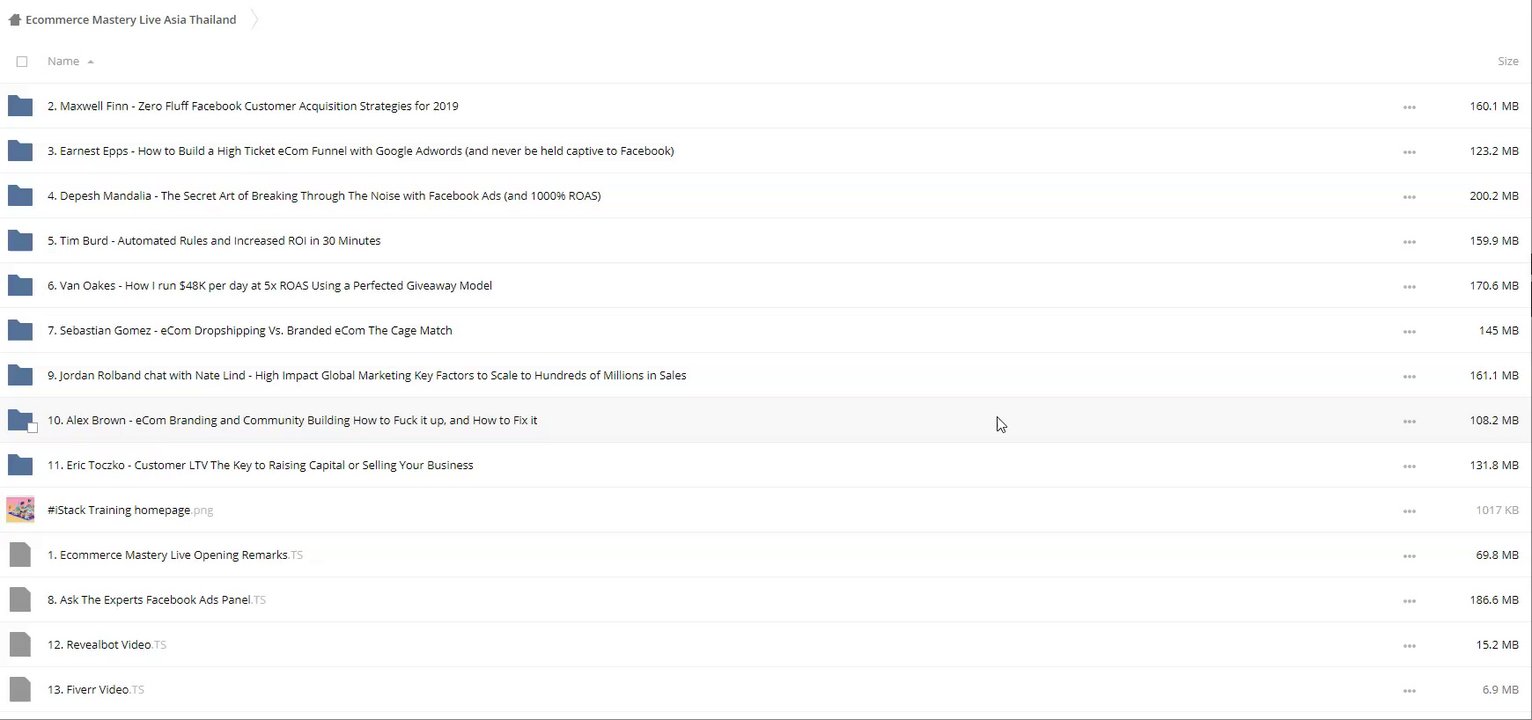Open more options for Earnest Epps folder

pos(1409,152)
